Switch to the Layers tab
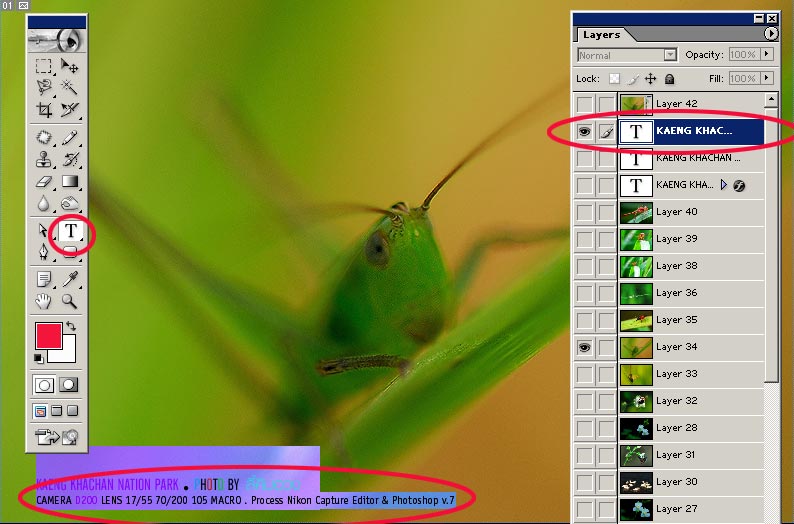 [x=601, y=34]
